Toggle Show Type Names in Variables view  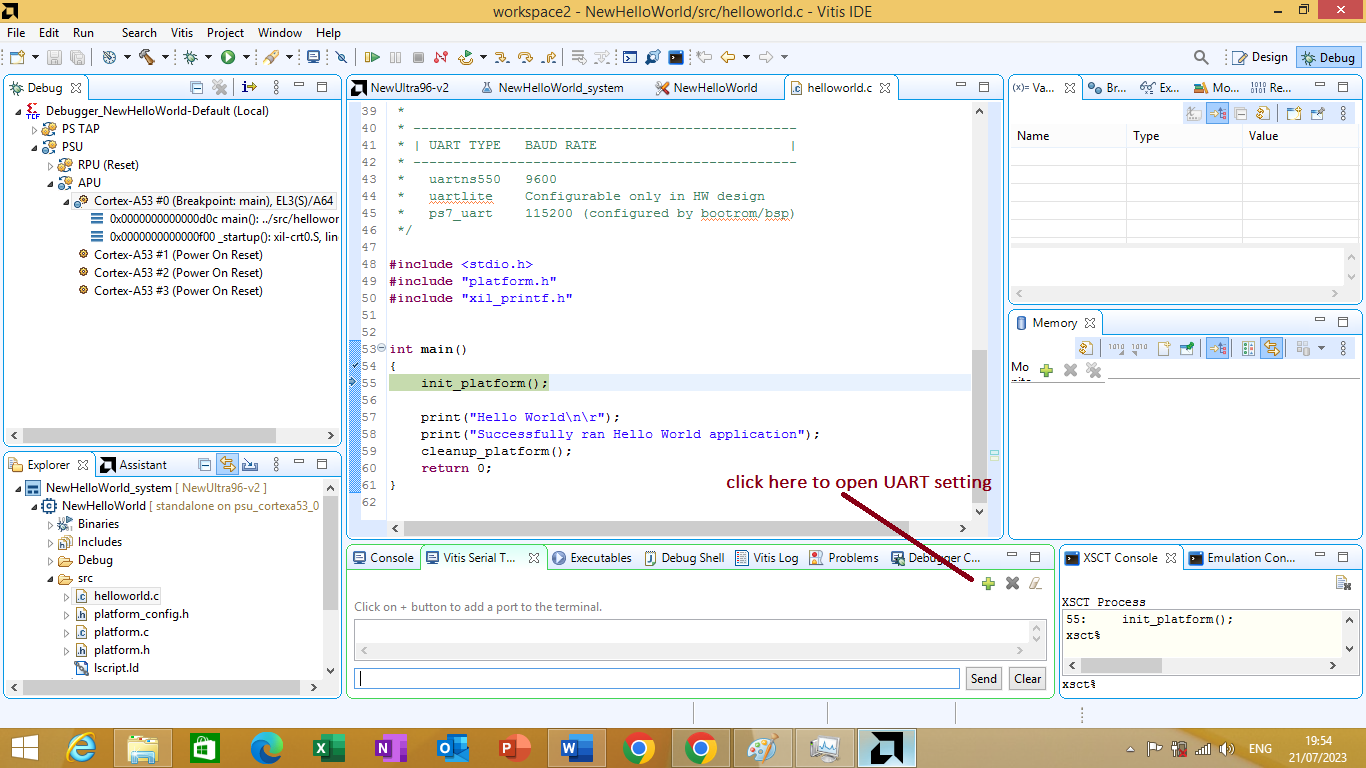click(1193, 114)
